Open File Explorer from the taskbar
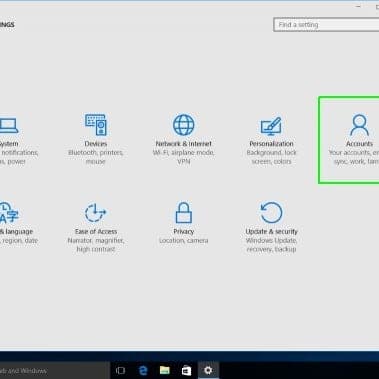Screen dimensions: 379x379 tap(165, 370)
